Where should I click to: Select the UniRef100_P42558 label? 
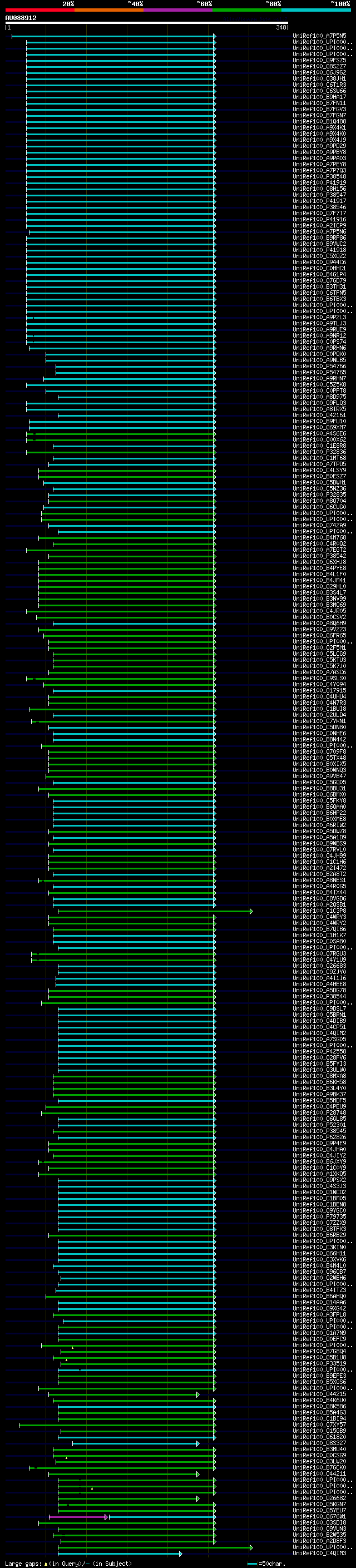pyautogui.click(x=319, y=1051)
